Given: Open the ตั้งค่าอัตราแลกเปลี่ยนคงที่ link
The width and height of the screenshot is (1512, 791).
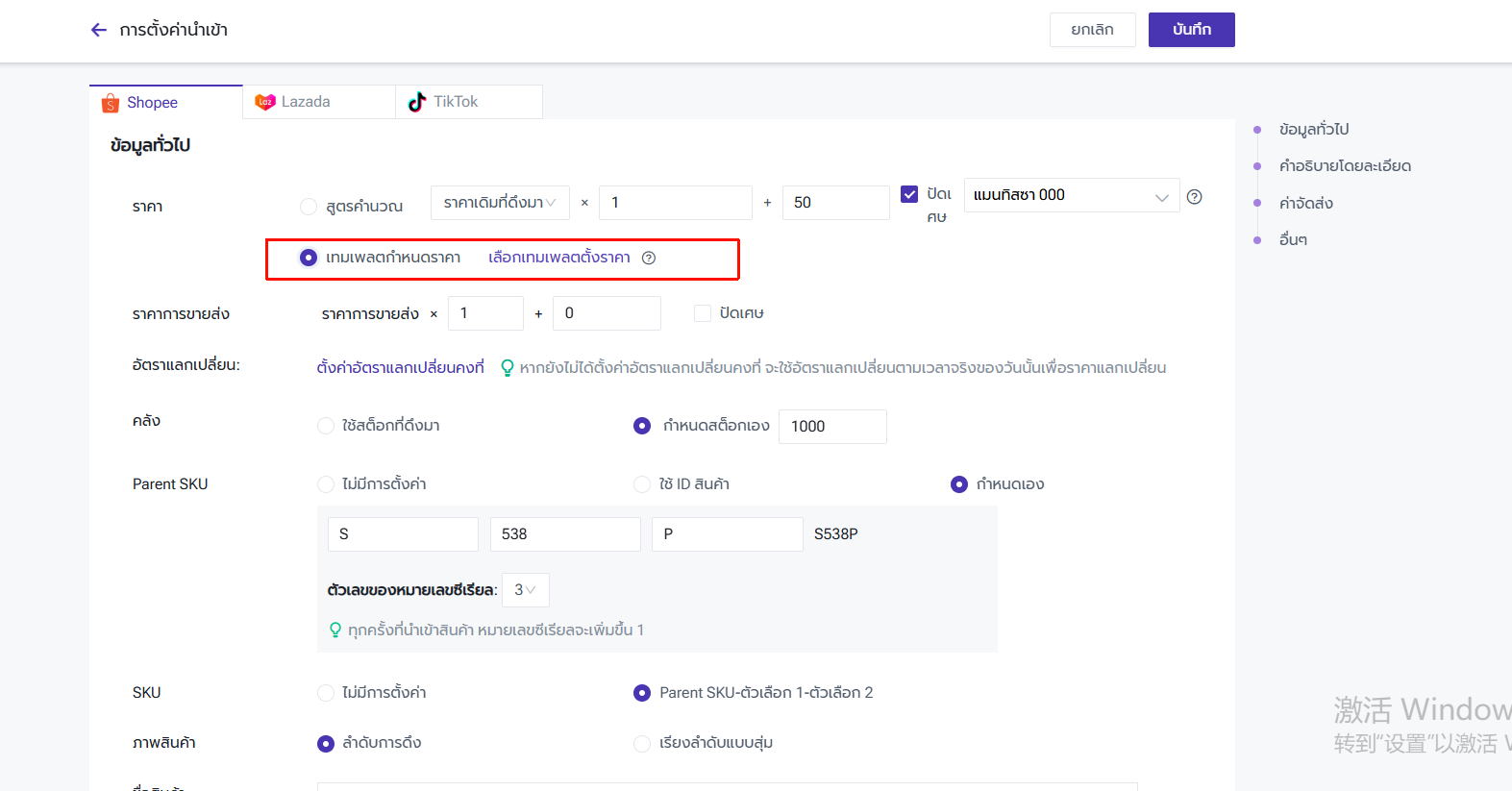Looking at the screenshot, I should point(400,367).
